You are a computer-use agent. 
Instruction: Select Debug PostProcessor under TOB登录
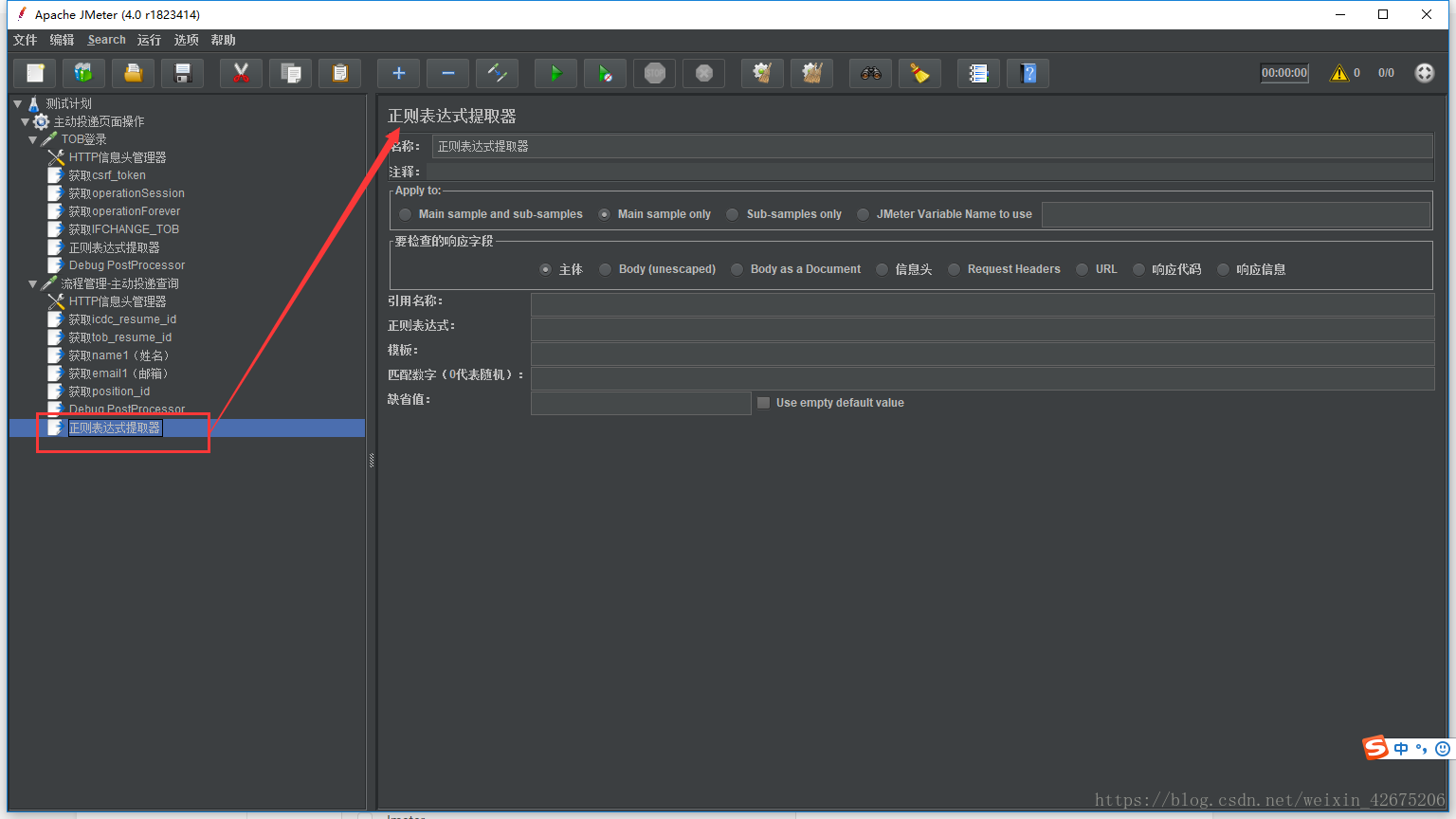pos(127,265)
